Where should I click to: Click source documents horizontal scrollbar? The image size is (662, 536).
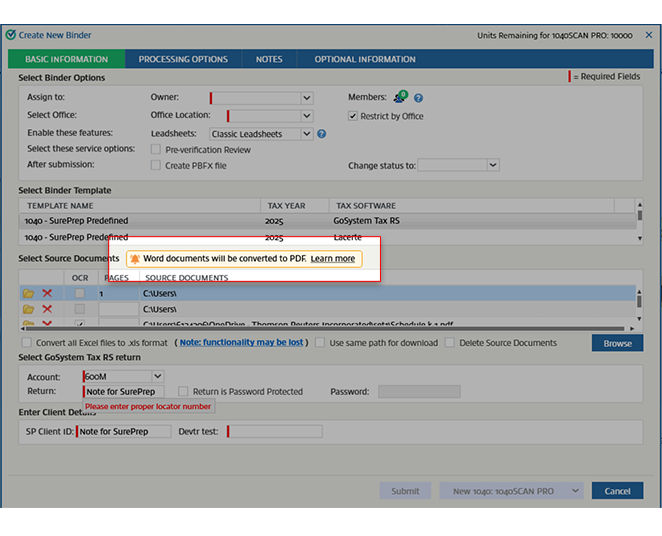[x=325, y=328]
